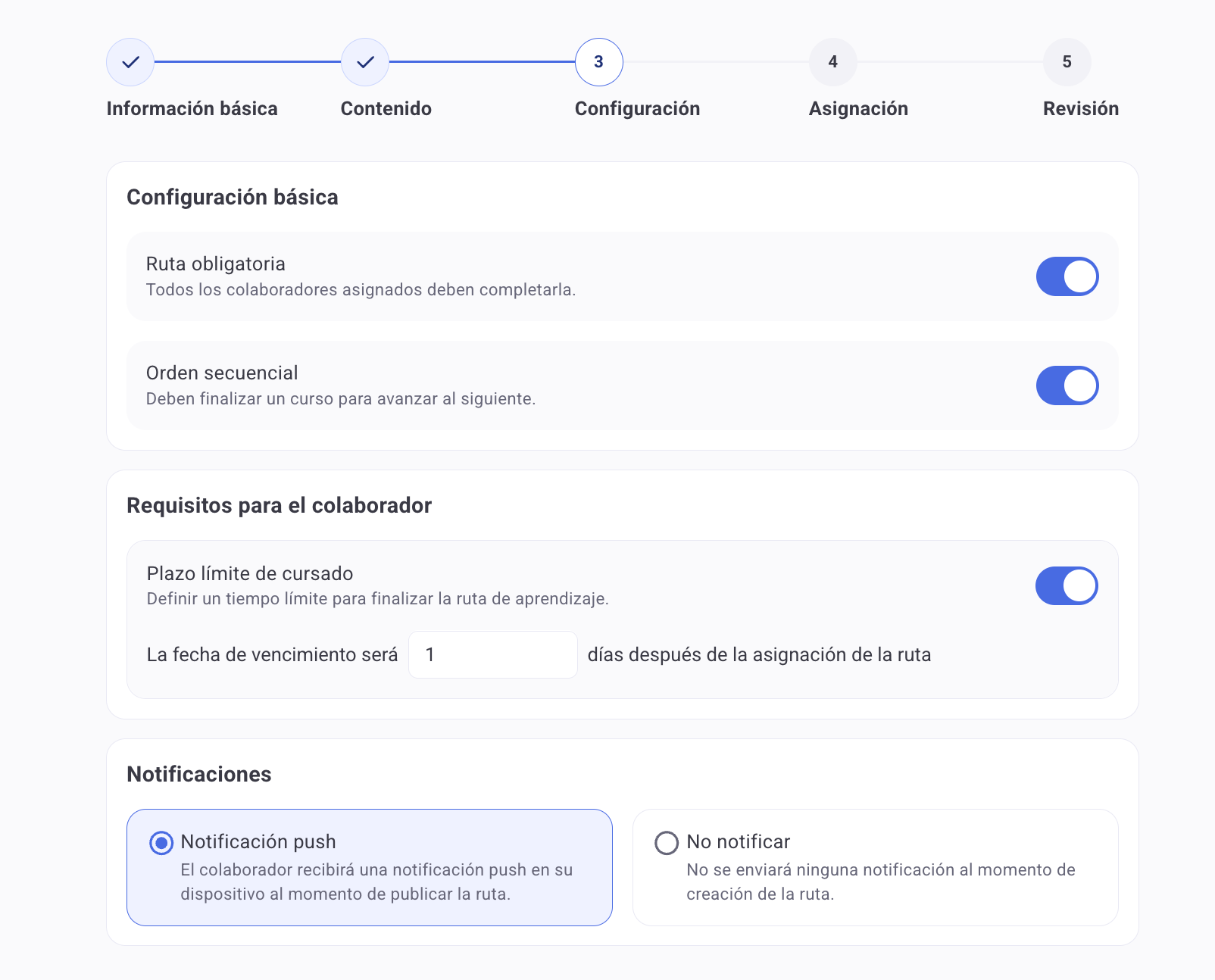Click the Orden secuencial setting title
Image resolution: width=1215 pixels, height=980 pixels.
[222, 373]
